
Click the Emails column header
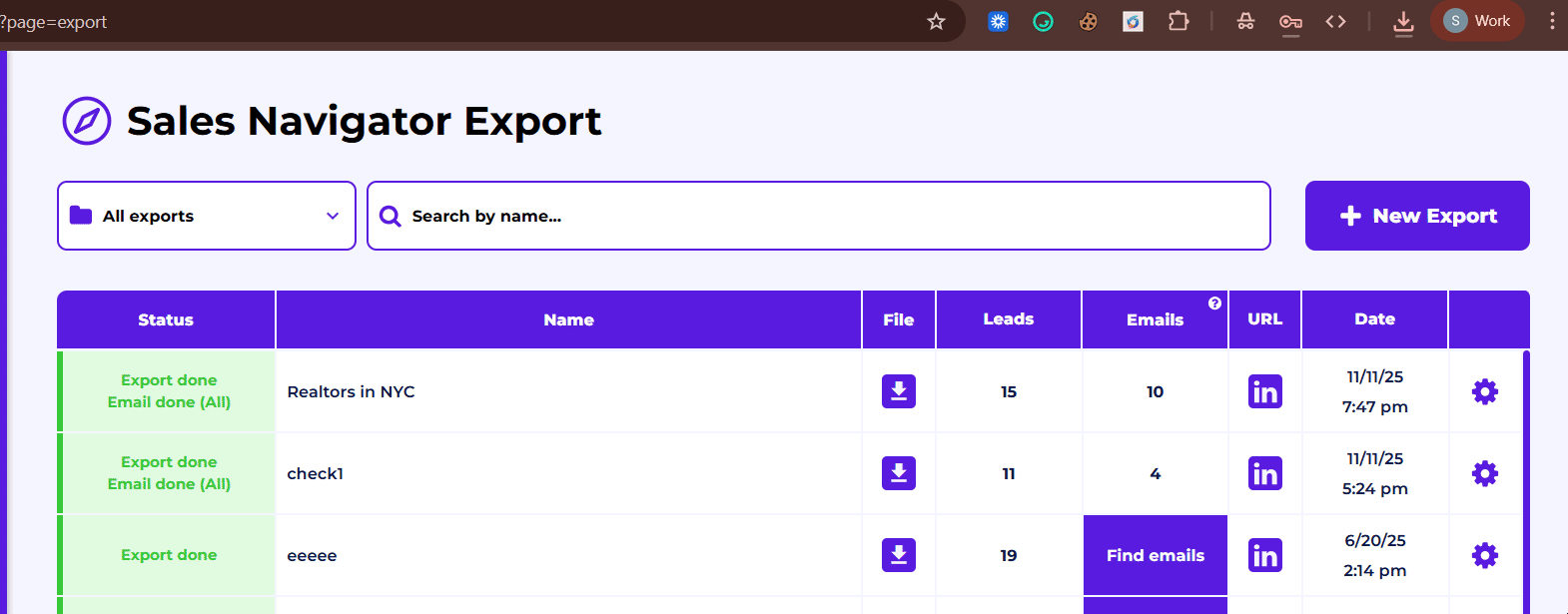click(x=1156, y=319)
